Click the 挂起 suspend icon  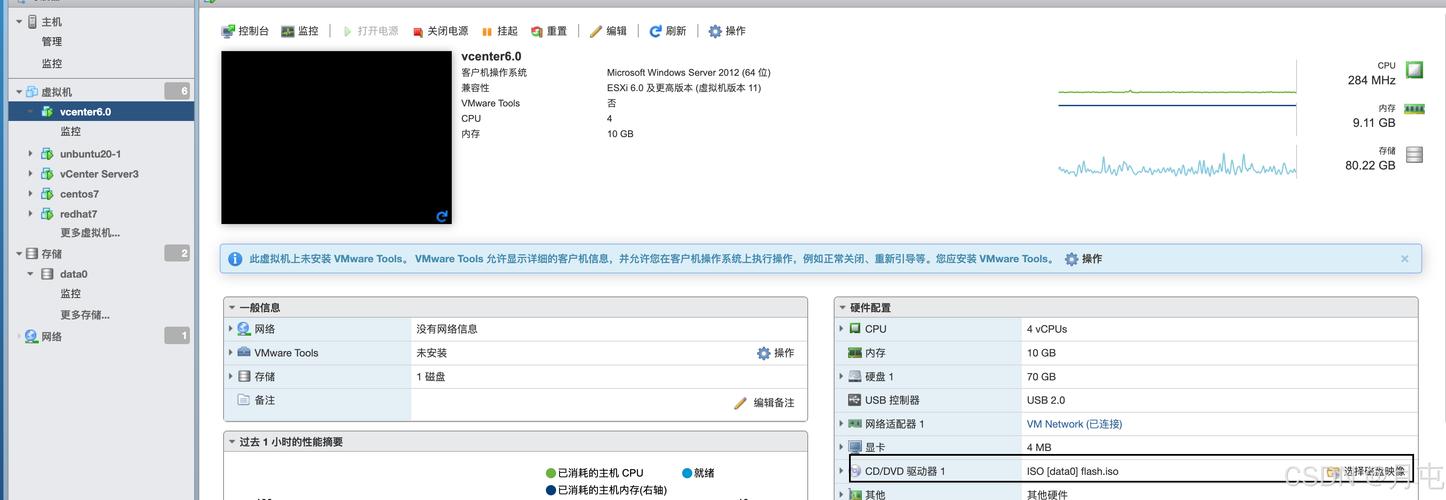[x=487, y=31]
